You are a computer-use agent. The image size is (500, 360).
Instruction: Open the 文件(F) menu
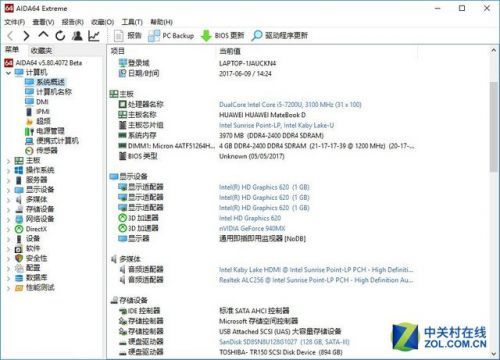coord(15,22)
